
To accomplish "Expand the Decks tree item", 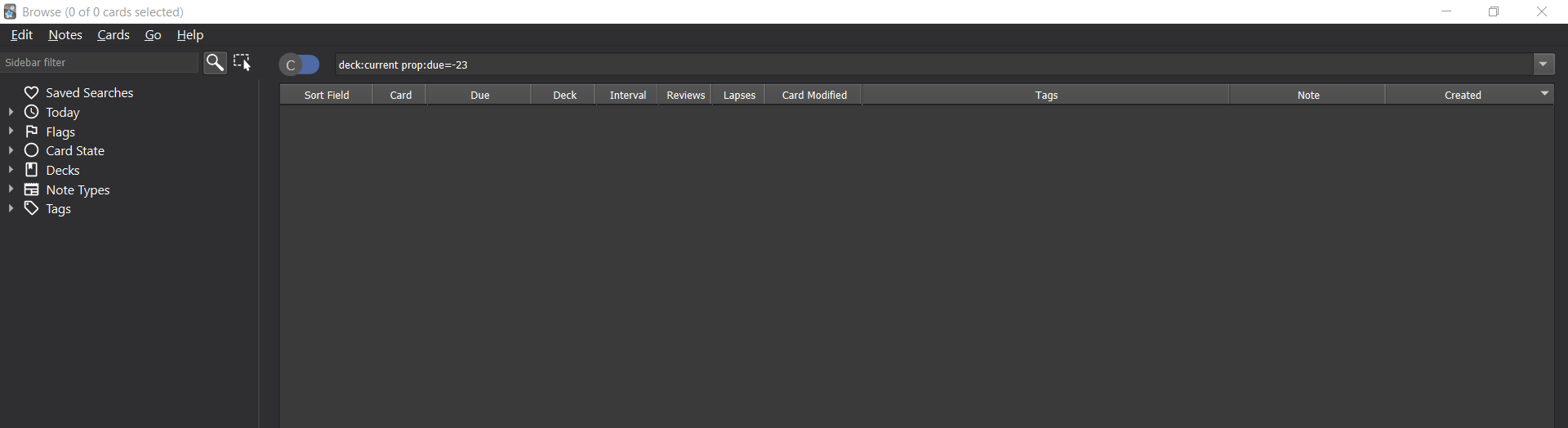I will tap(11, 170).
